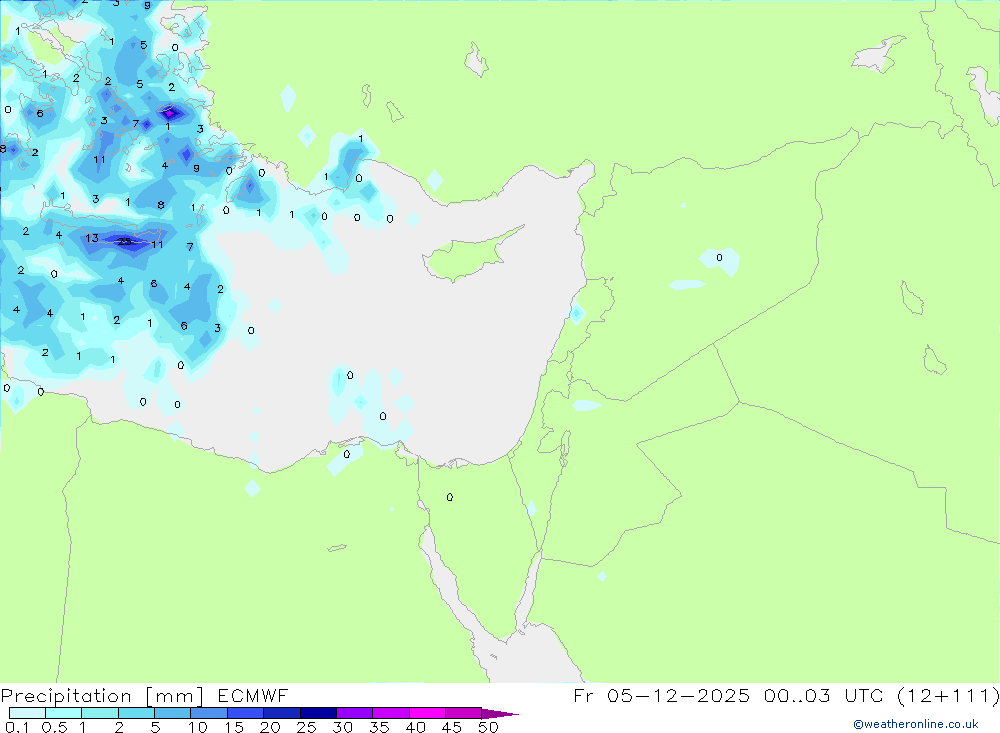
Task: Click the magenta peak precipitation cell
Action: pyautogui.click(x=170, y=114)
